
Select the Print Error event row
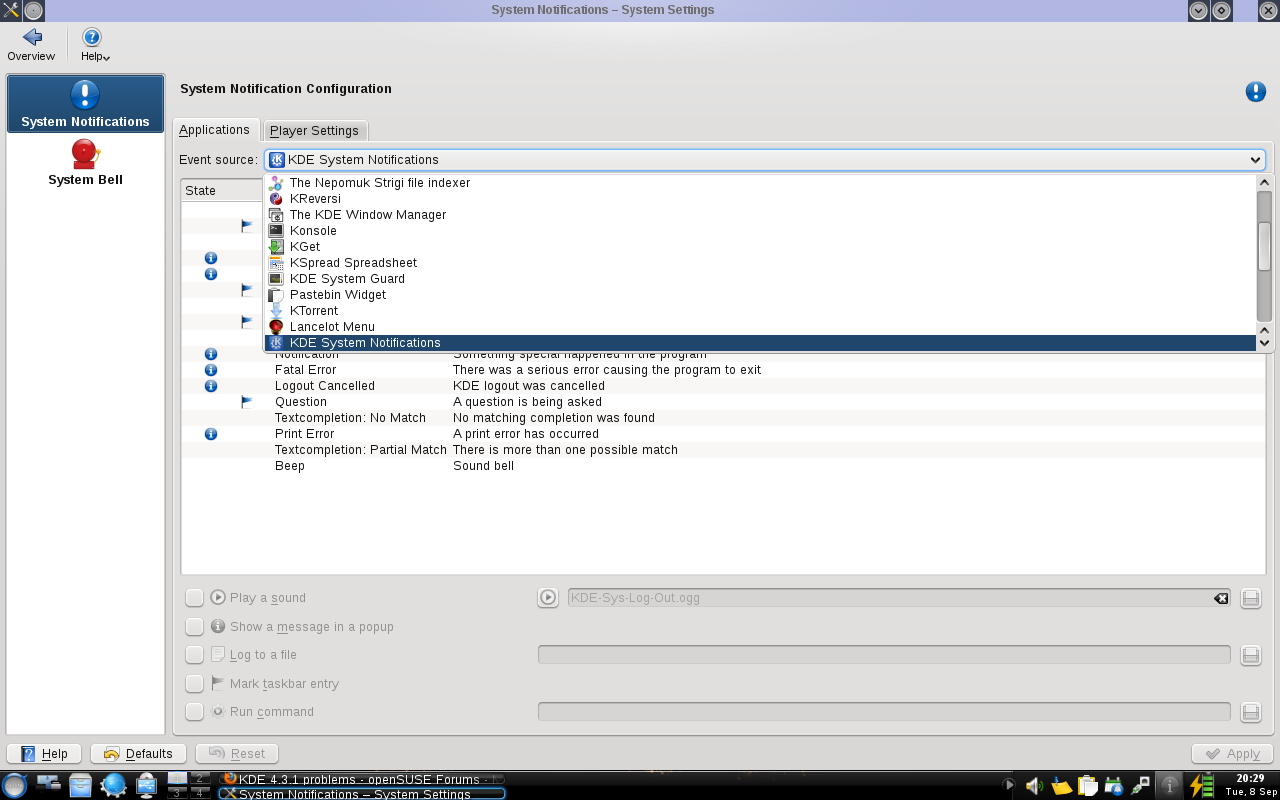723,434
